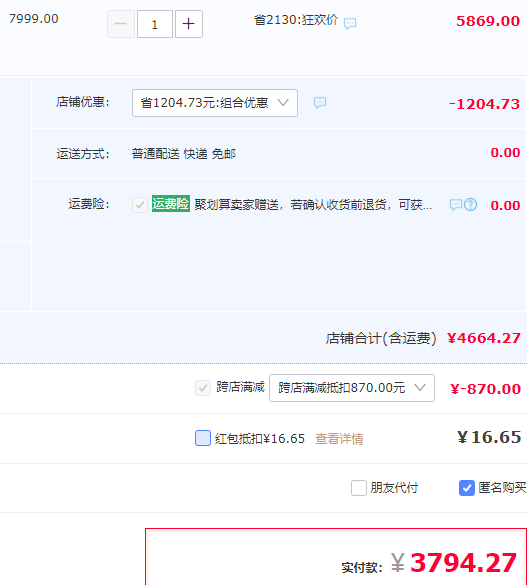Increase quantity with the plus button
528x585 pixels.
click(189, 24)
